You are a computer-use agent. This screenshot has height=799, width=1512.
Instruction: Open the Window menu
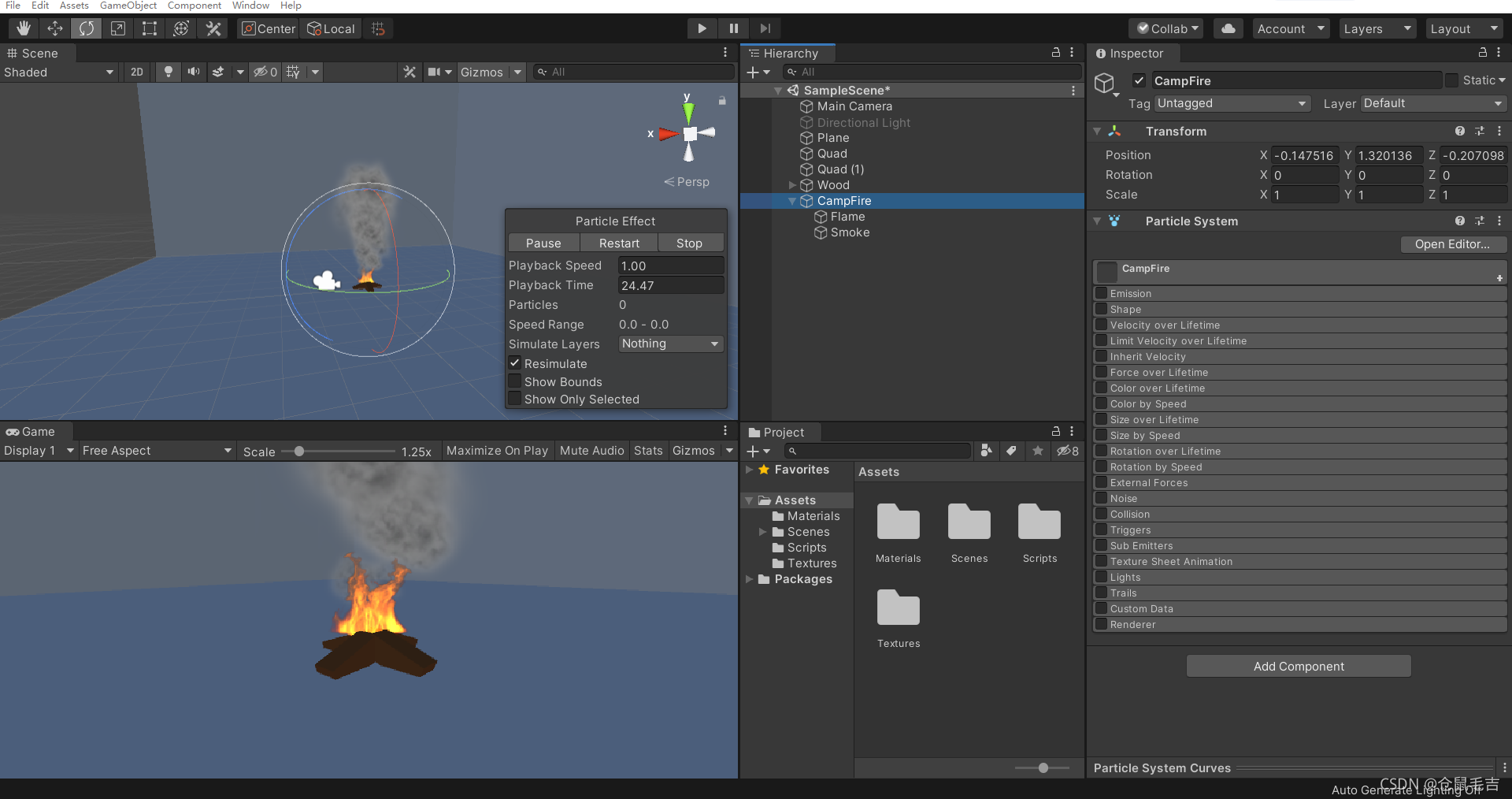(x=250, y=6)
